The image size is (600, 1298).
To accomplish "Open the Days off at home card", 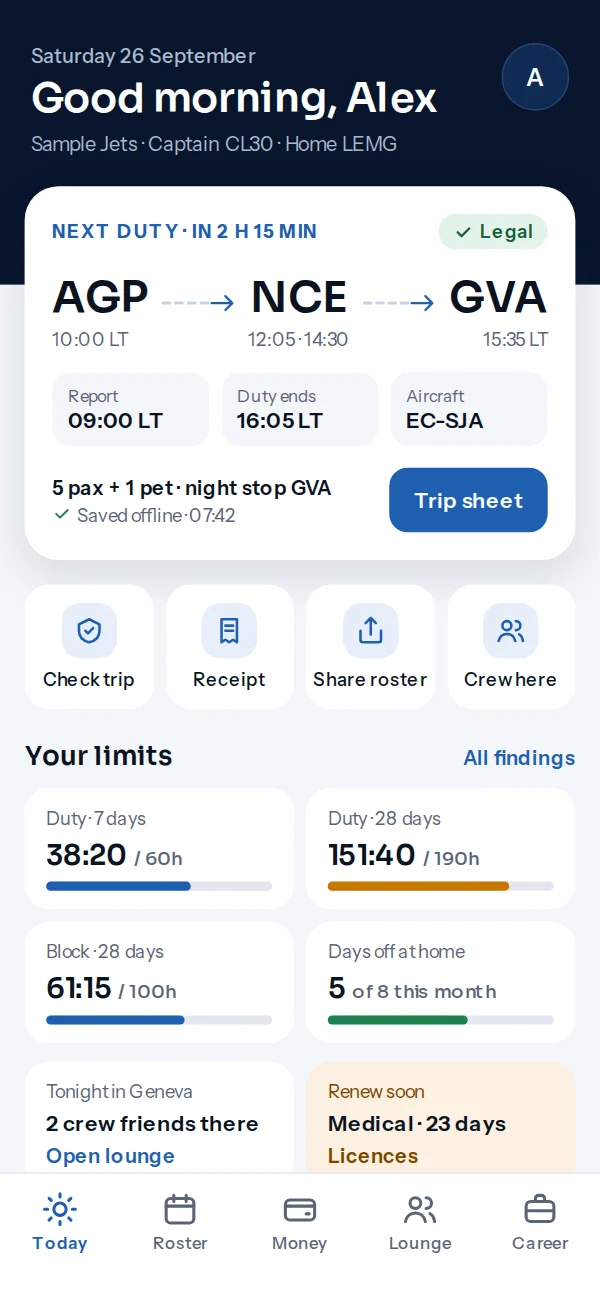I will [440, 982].
